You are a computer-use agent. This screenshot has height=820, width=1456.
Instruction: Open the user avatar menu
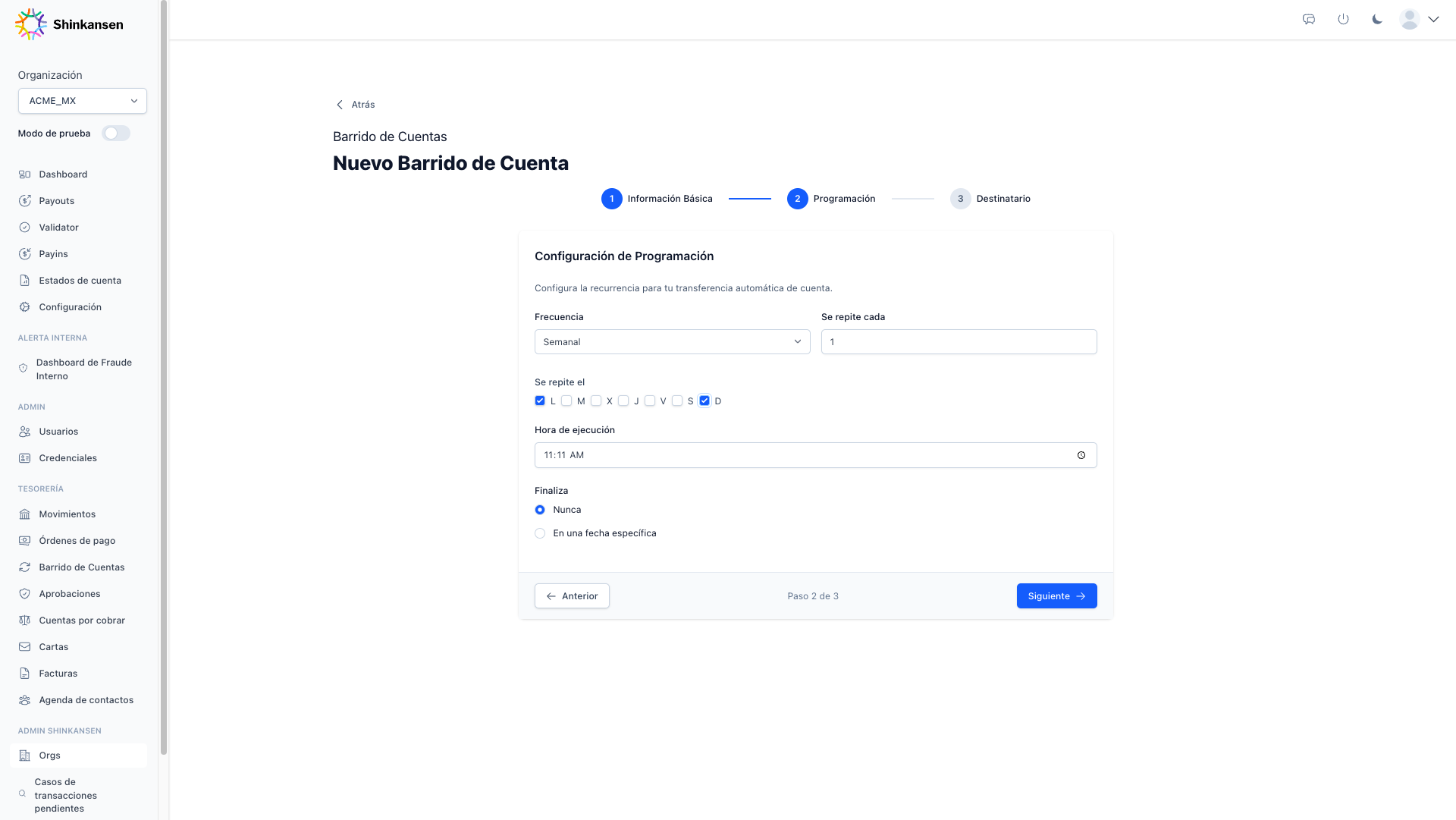(1410, 20)
